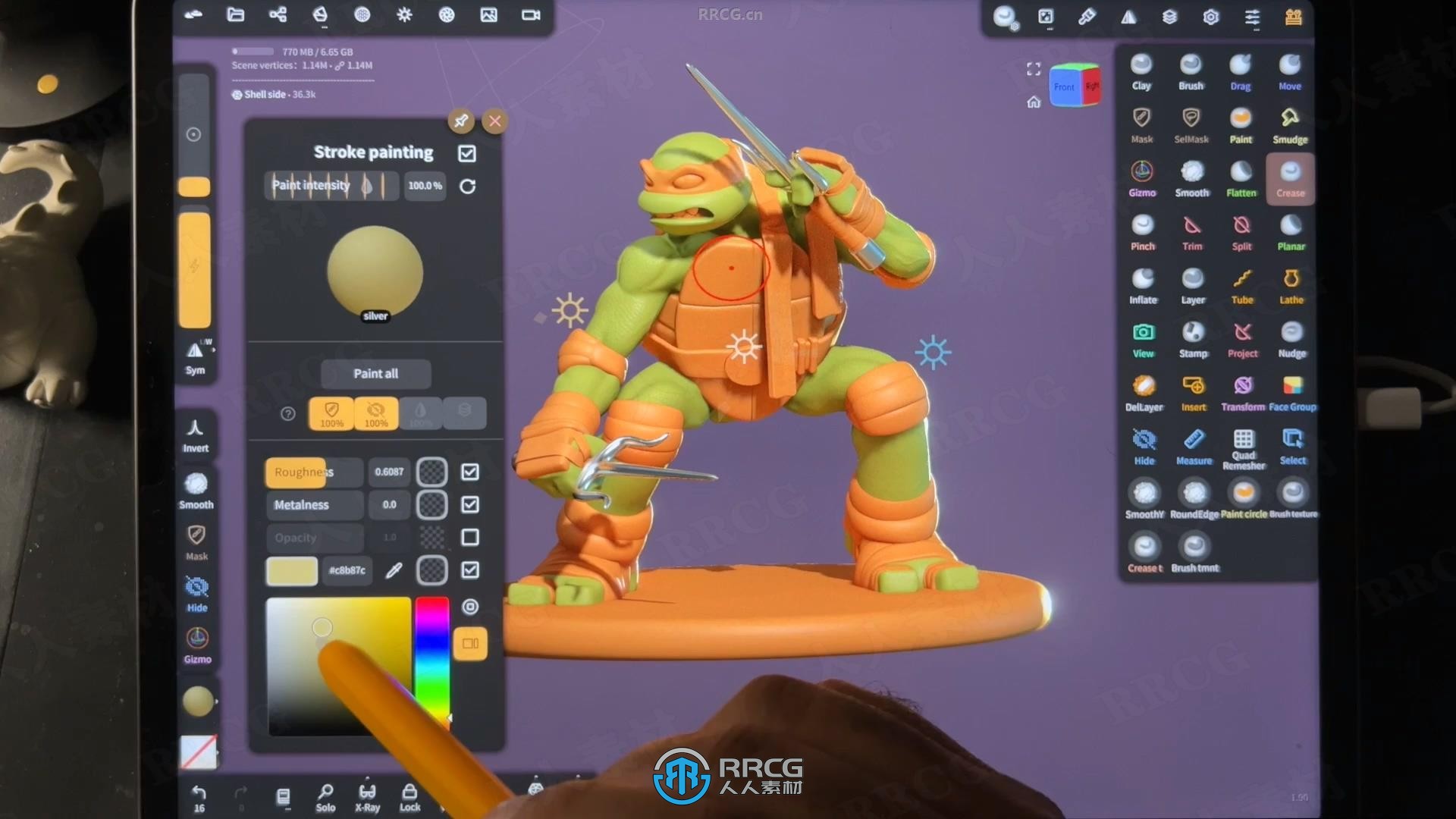Select the Insert tool
Viewport: 1456px width, 819px height.
coord(1194,394)
